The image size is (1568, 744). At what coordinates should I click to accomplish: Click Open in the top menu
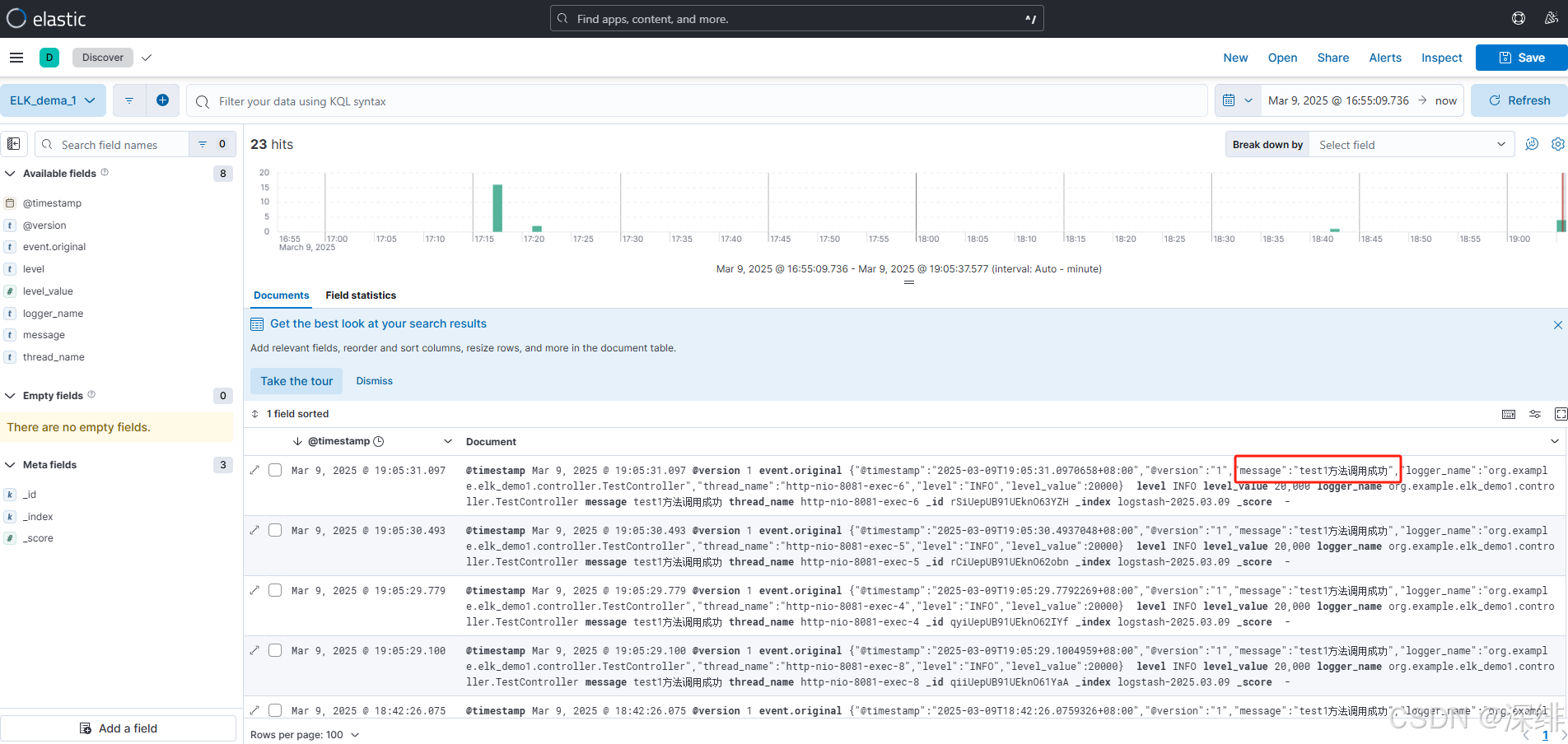click(1282, 58)
